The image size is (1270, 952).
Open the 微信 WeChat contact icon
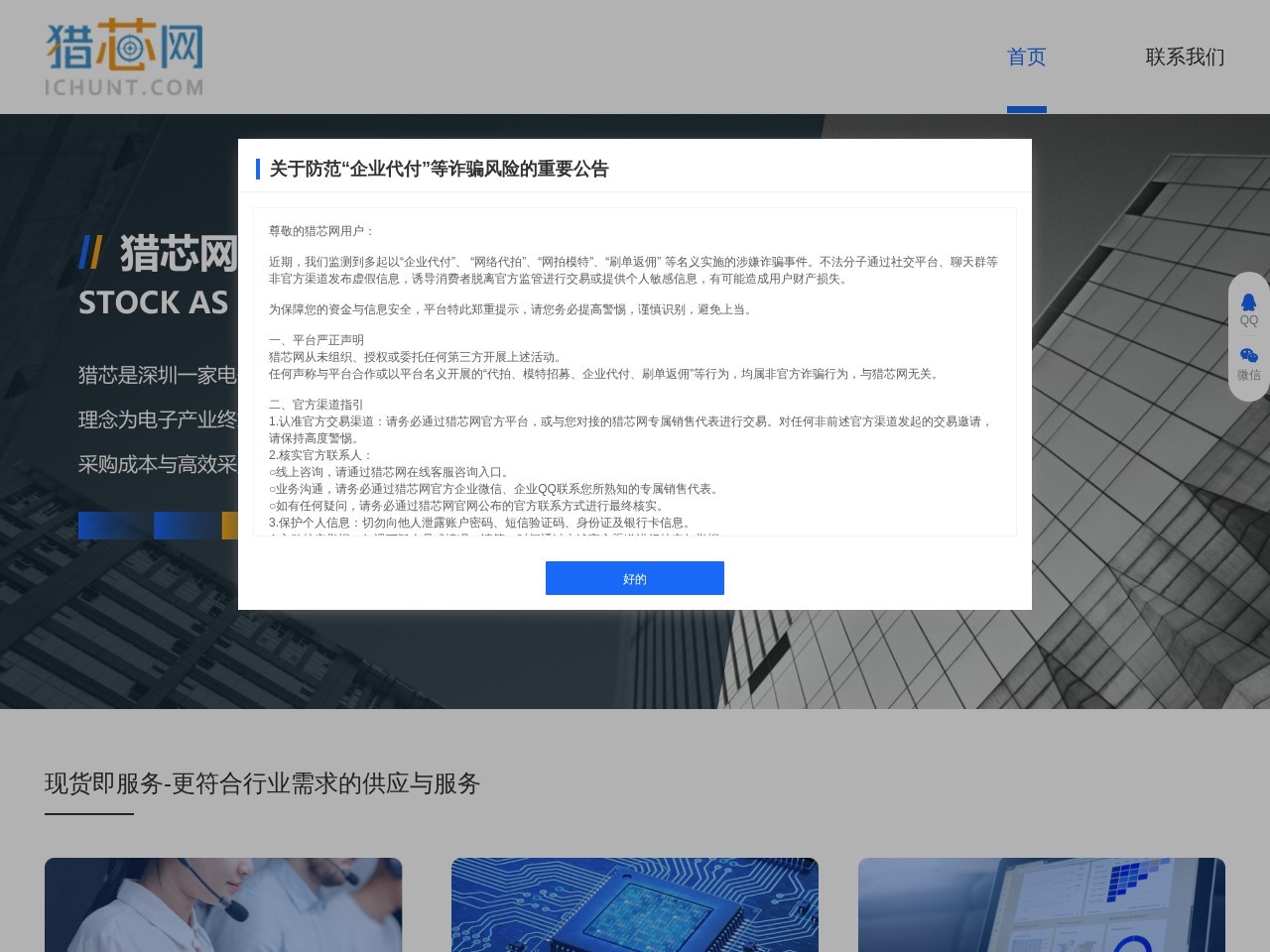tap(1248, 363)
